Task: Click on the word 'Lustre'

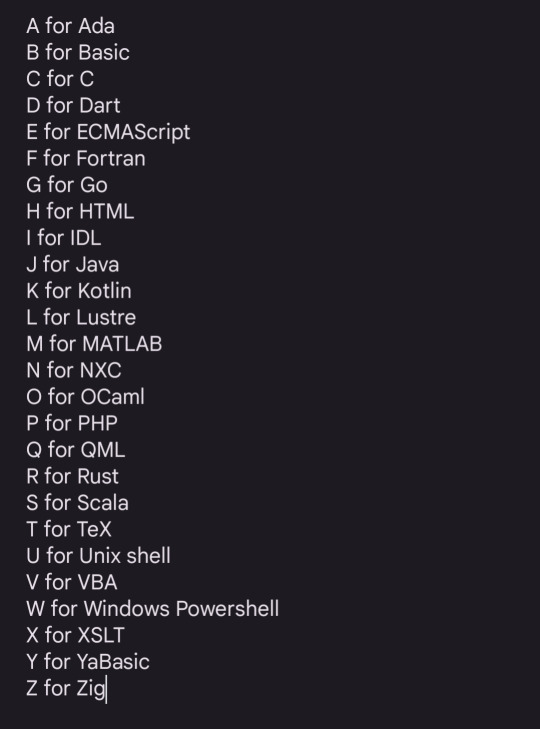Action: coord(106,318)
